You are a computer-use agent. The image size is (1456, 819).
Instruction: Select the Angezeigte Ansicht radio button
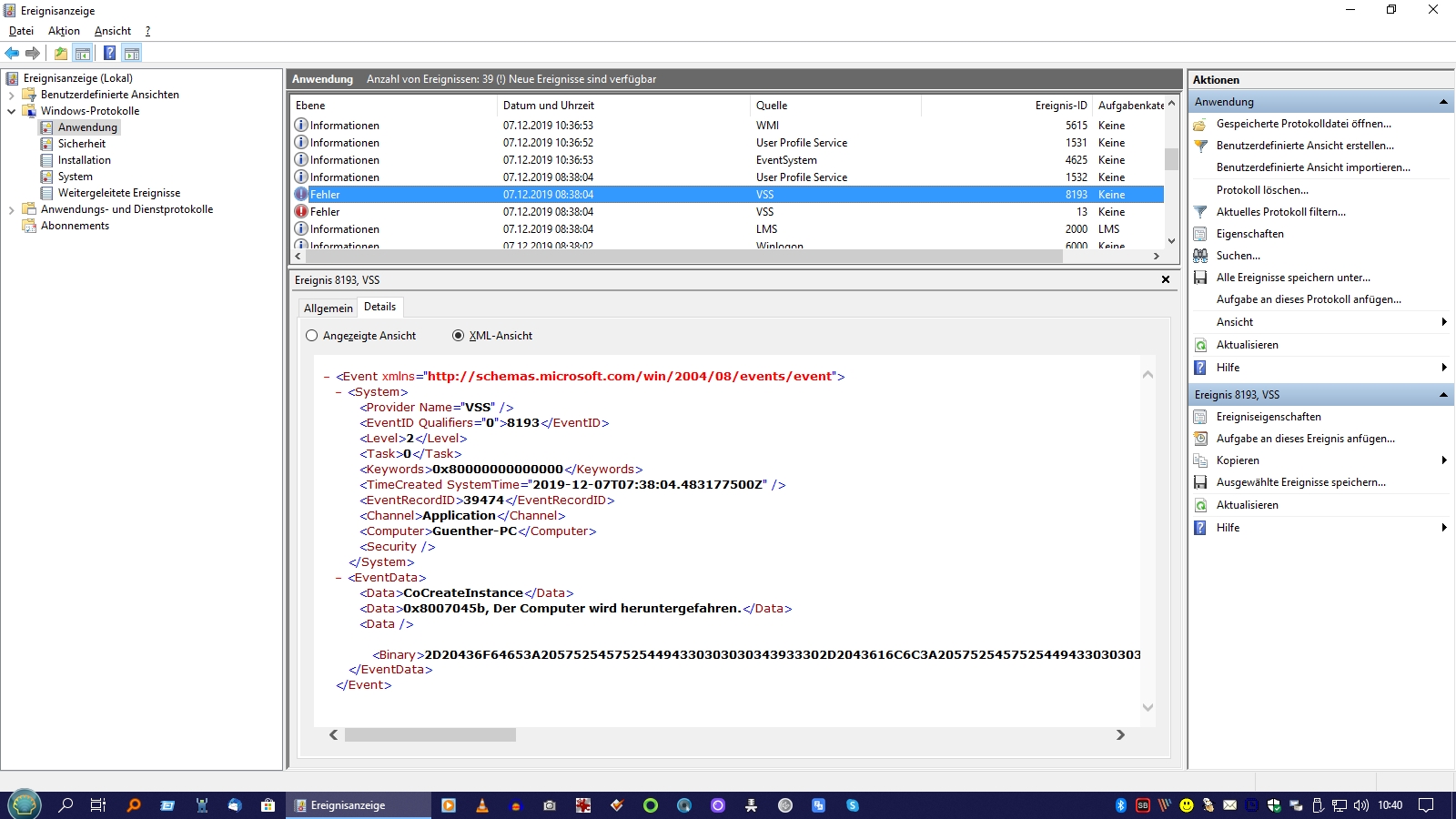click(x=312, y=336)
